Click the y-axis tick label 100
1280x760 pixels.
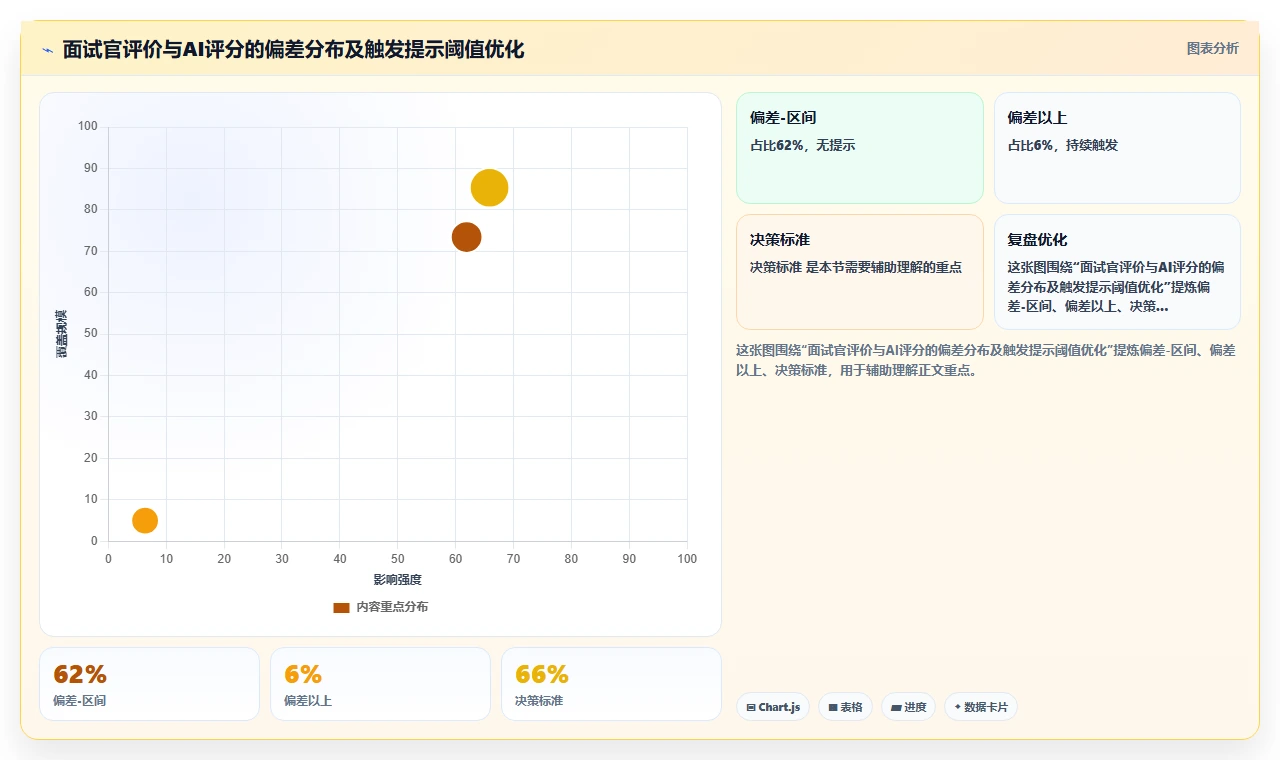pyautogui.click(x=88, y=126)
